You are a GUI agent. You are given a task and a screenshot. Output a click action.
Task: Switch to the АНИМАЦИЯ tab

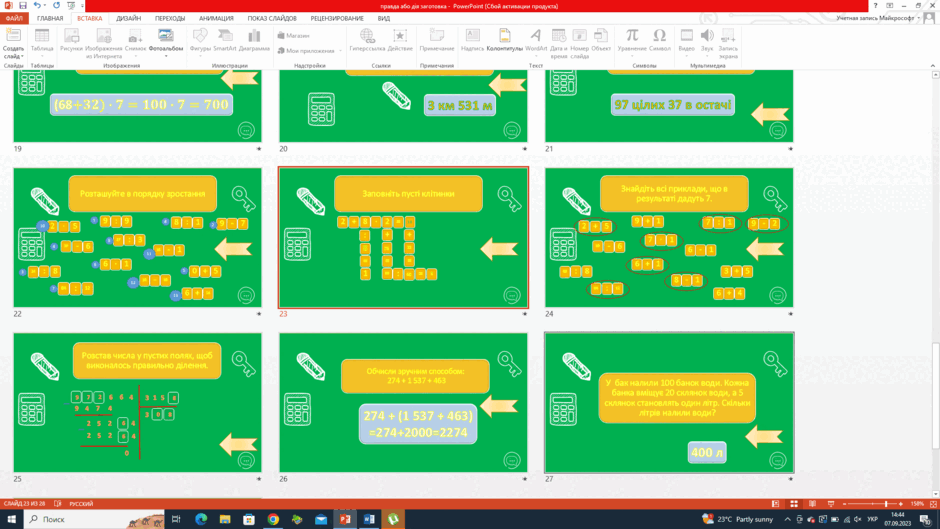[x=216, y=19]
